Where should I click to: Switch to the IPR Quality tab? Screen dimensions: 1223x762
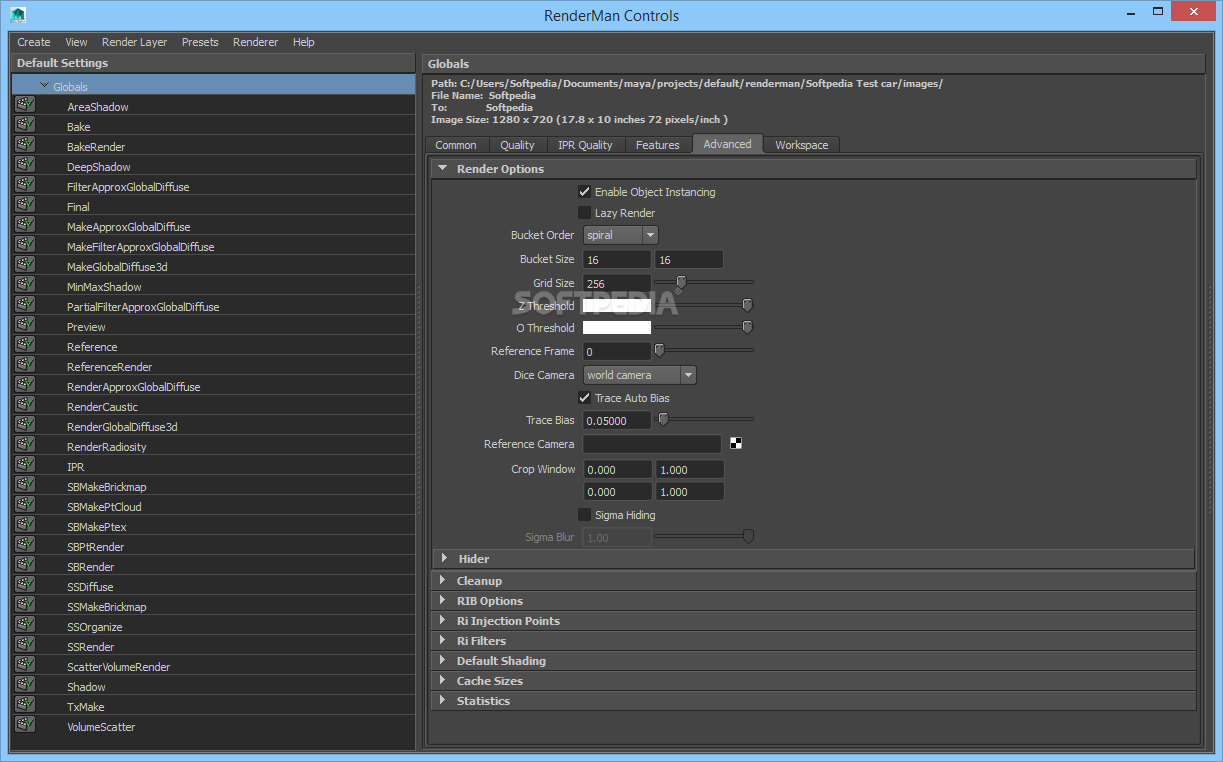pyautogui.click(x=585, y=145)
